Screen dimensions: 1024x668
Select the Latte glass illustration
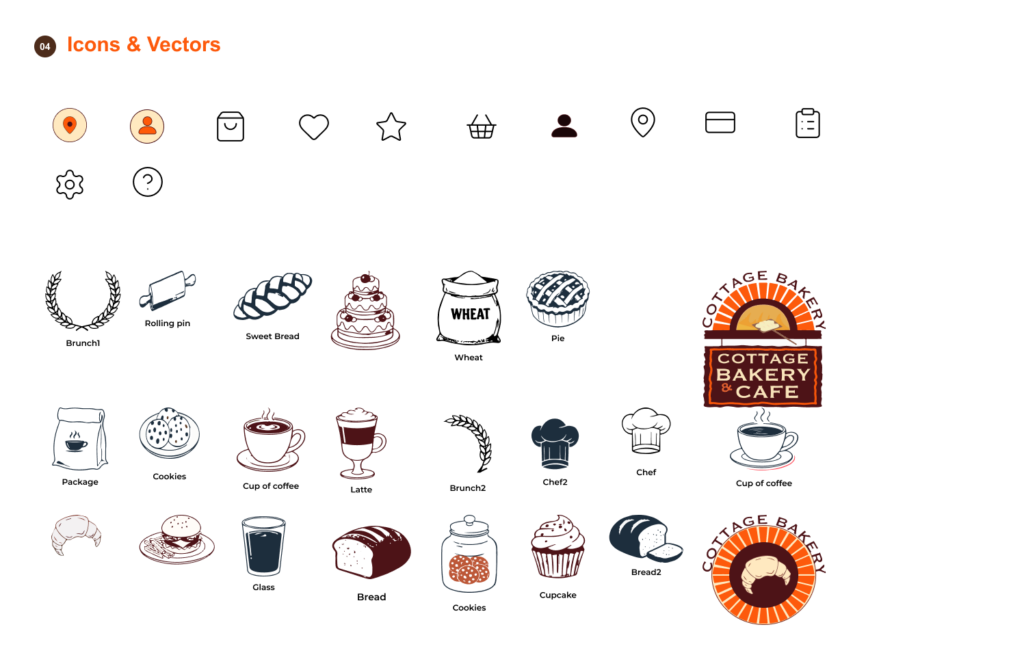point(360,443)
